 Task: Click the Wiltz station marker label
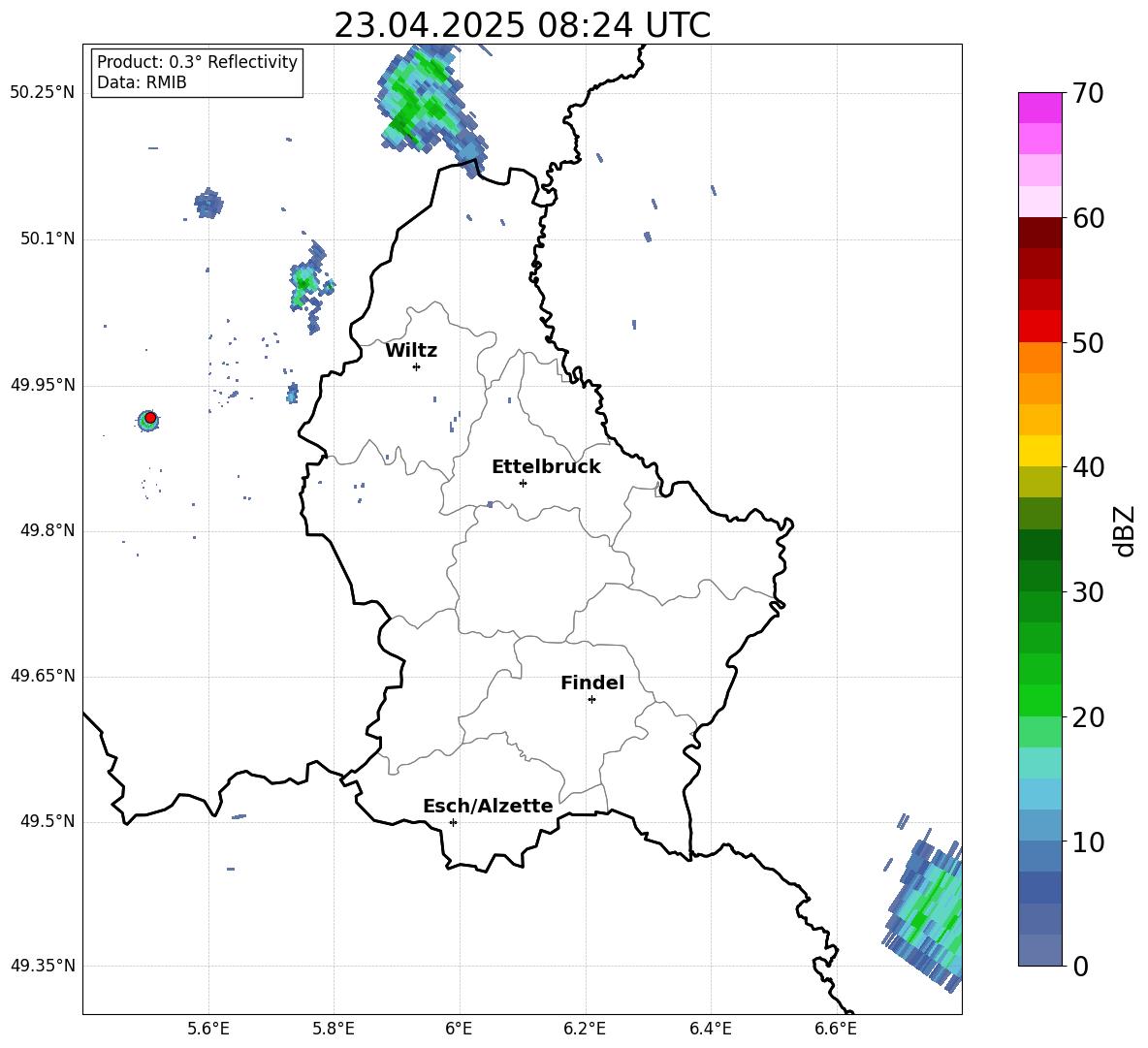click(x=411, y=351)
